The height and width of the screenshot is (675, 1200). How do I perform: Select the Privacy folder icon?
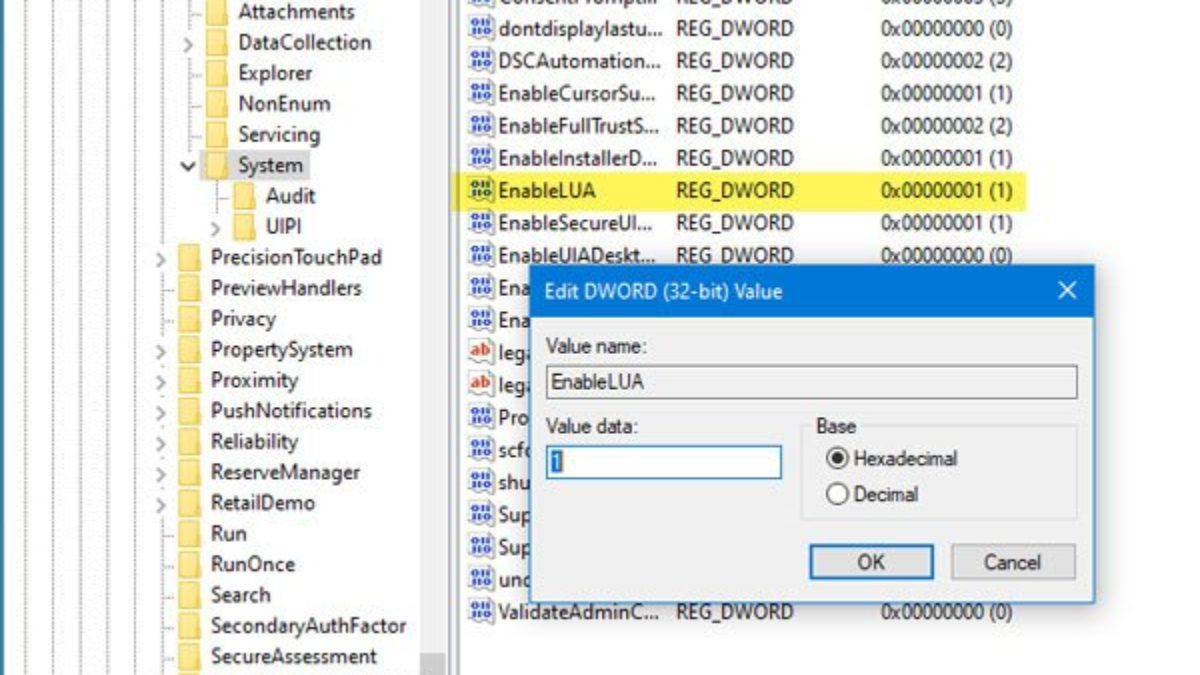point(189,320)
